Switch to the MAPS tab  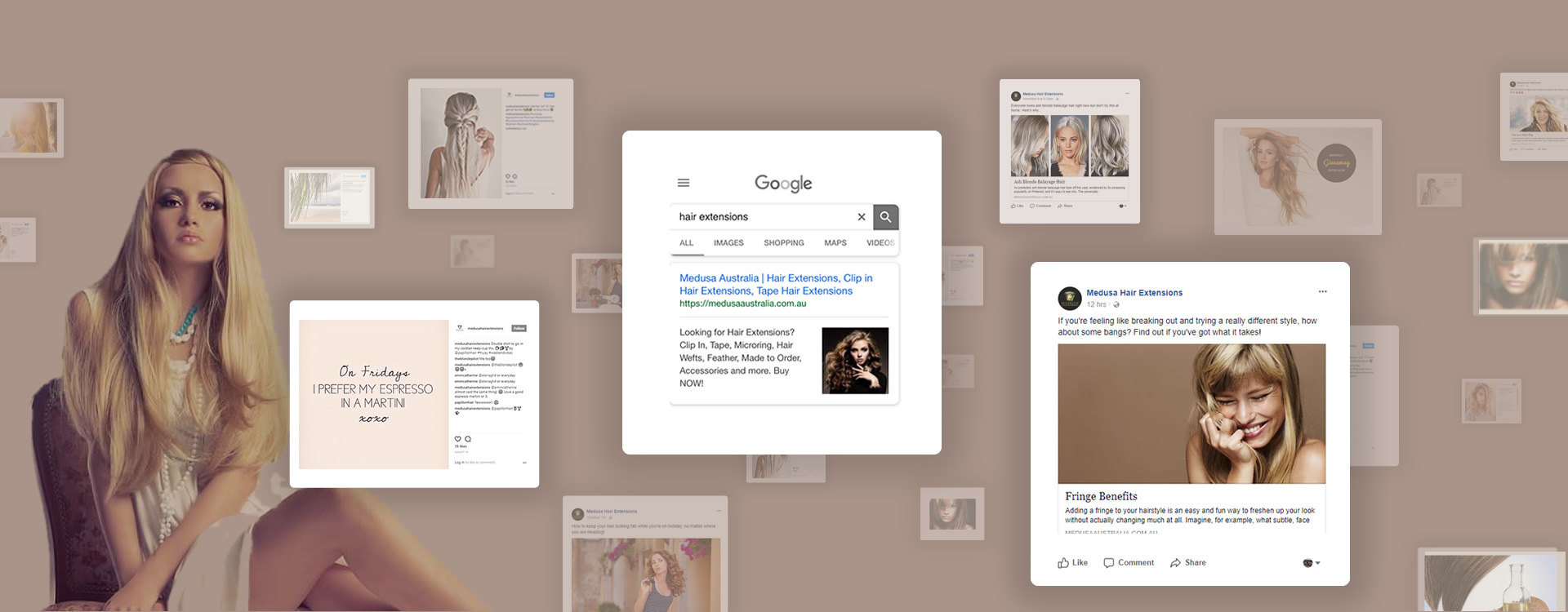click(835, 243)
